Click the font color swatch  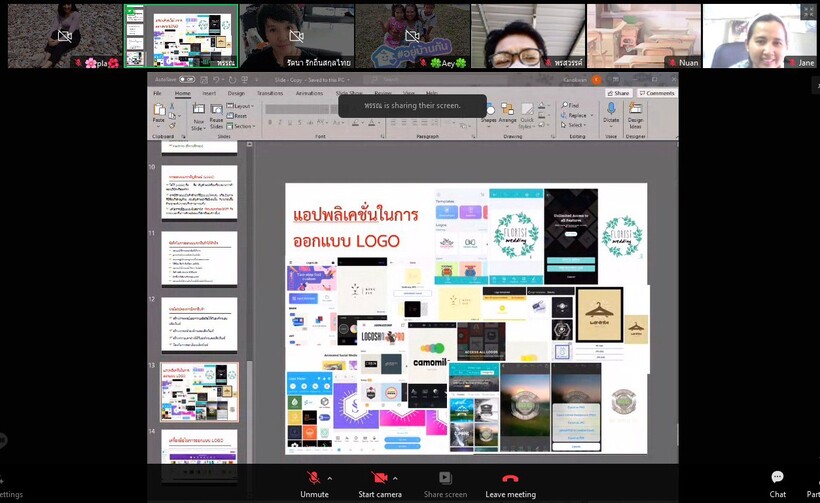click(x=371, y=123)
